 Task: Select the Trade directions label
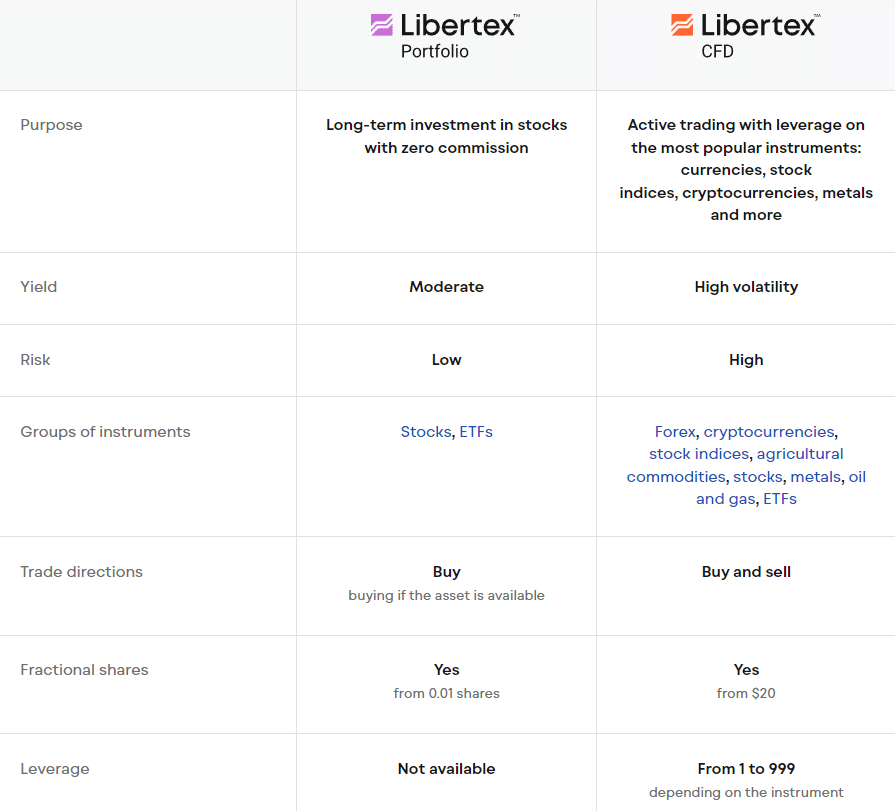point(82,572)
